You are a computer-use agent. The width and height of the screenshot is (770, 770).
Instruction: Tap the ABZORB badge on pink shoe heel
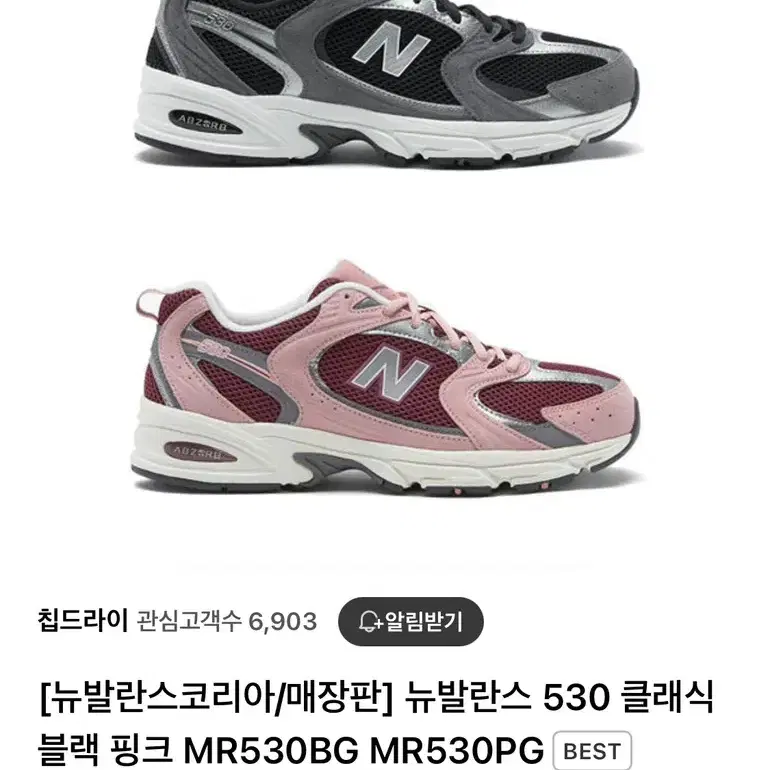199,452
